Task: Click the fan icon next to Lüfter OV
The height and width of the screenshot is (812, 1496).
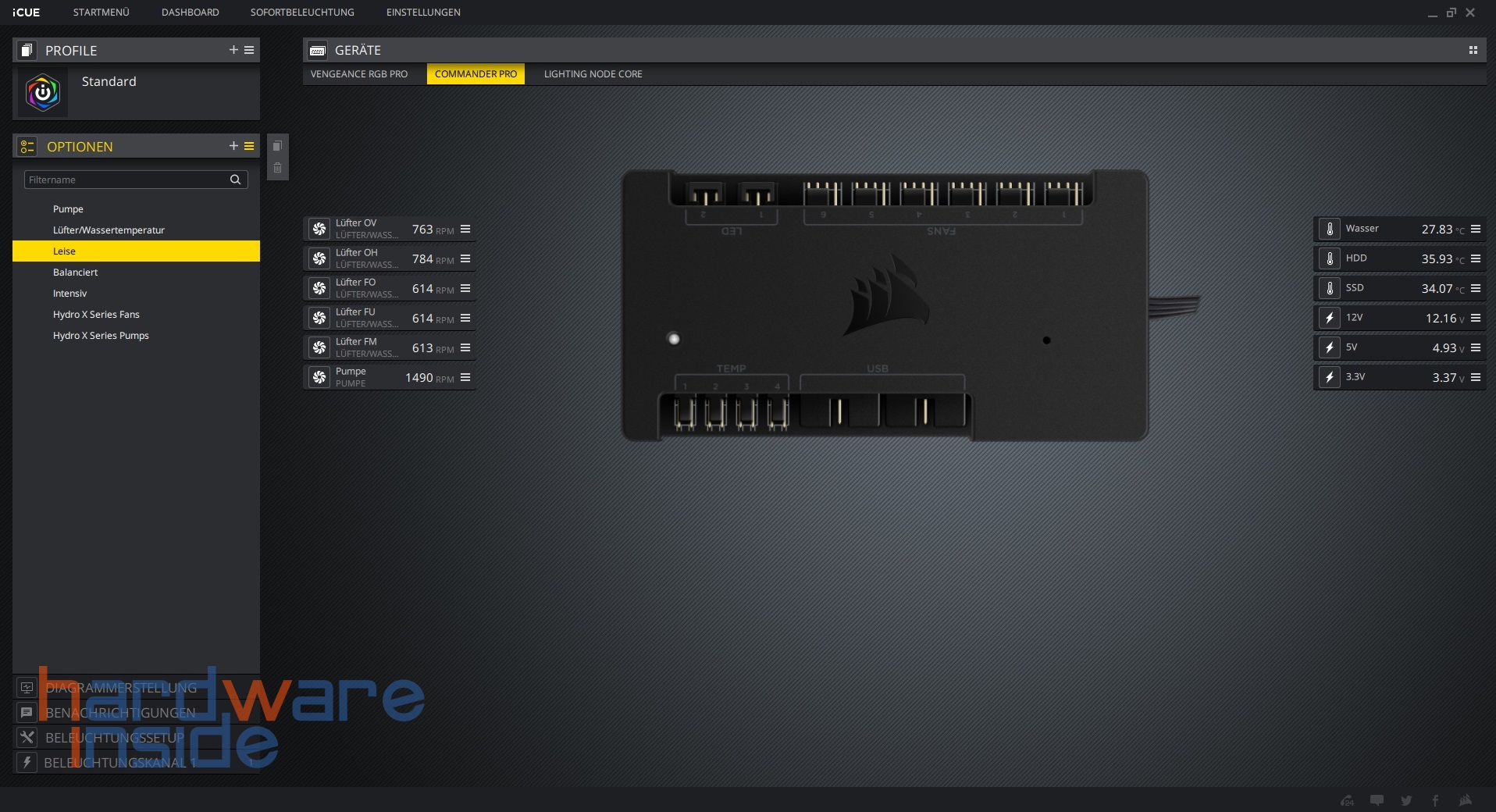Action: [319, 229]
